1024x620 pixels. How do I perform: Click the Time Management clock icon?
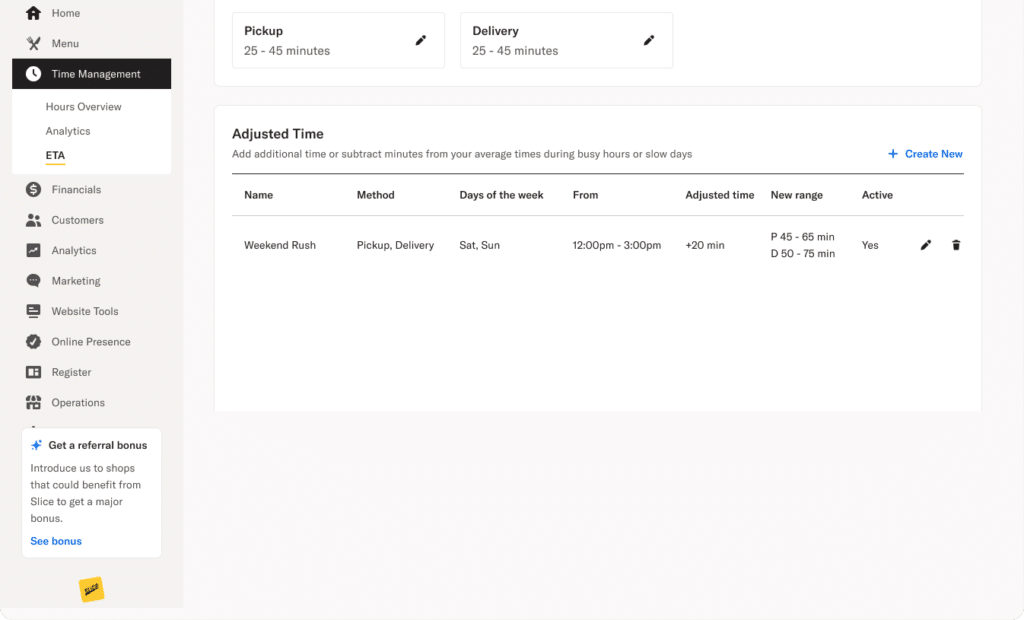[33, 74]
